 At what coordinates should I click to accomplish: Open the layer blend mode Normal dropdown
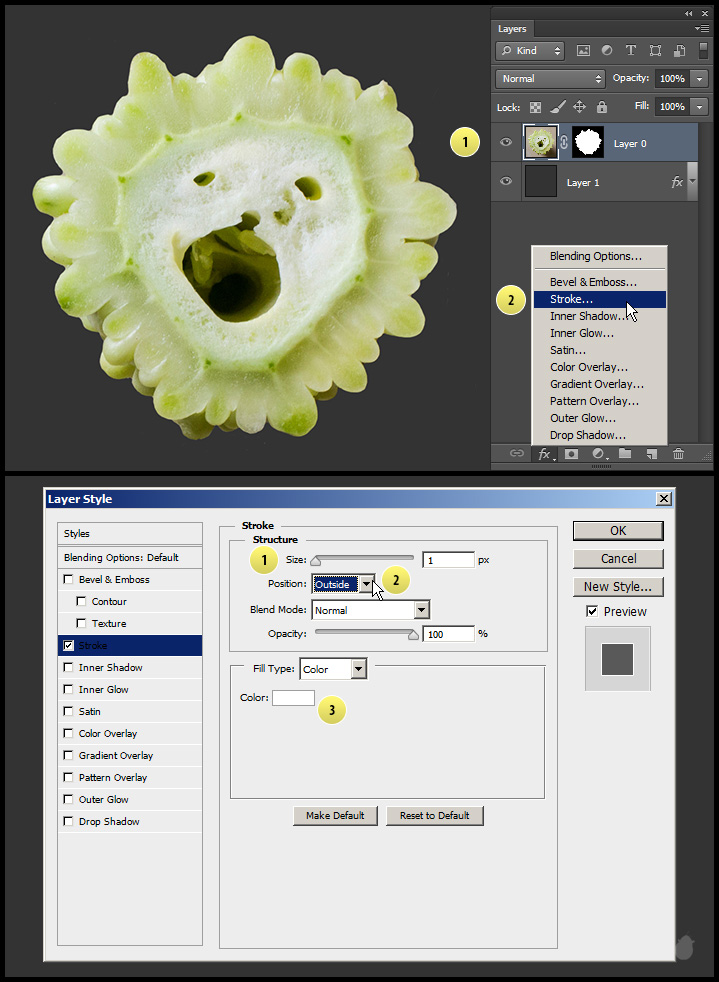[x=550, y=78]
